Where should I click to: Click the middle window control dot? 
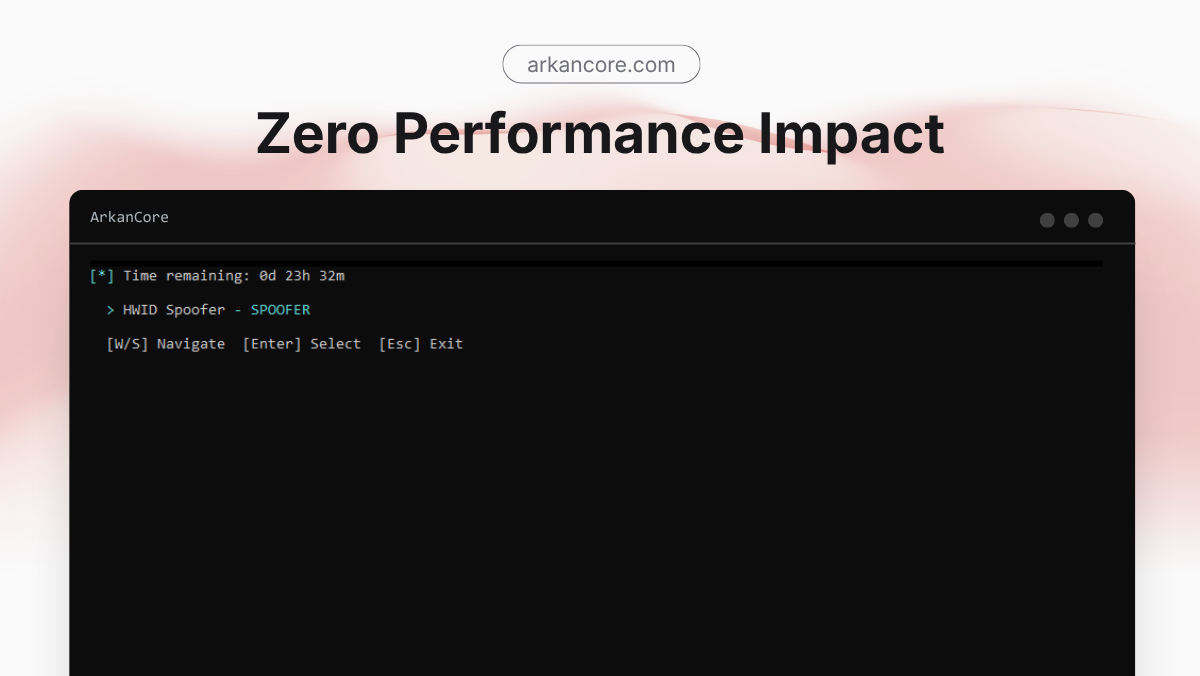[1071, 220]
